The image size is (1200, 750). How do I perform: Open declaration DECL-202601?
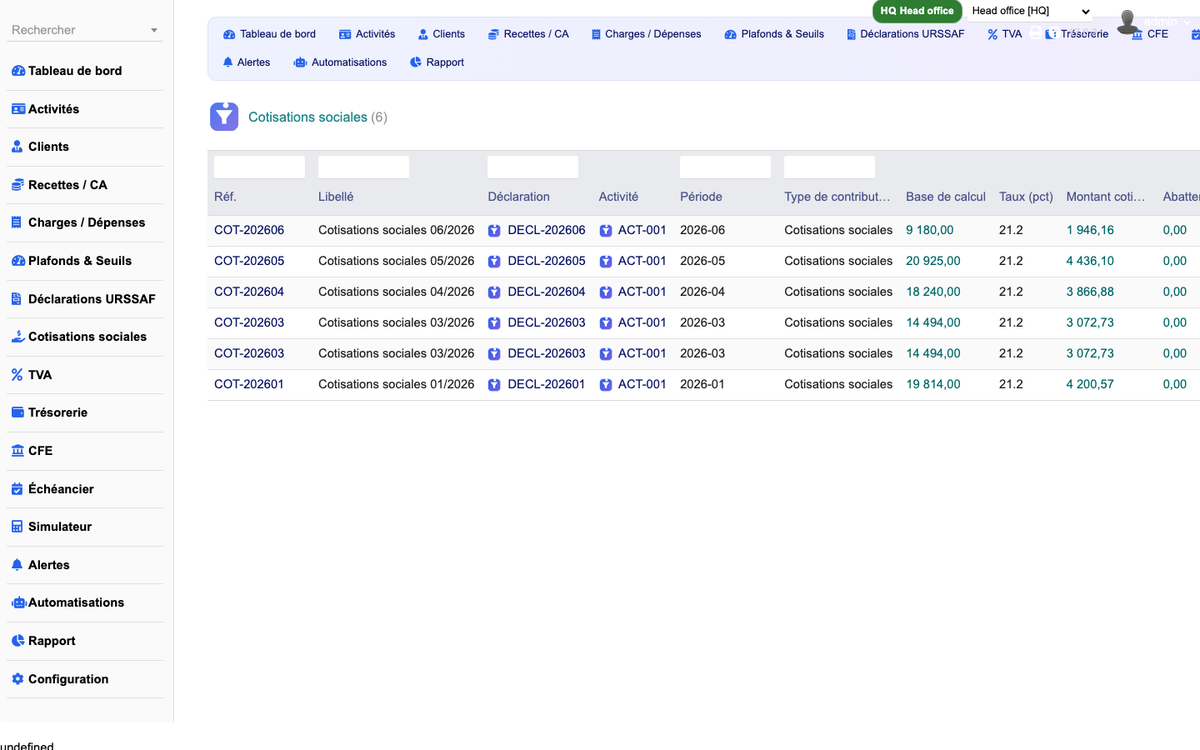pos(546,384)
